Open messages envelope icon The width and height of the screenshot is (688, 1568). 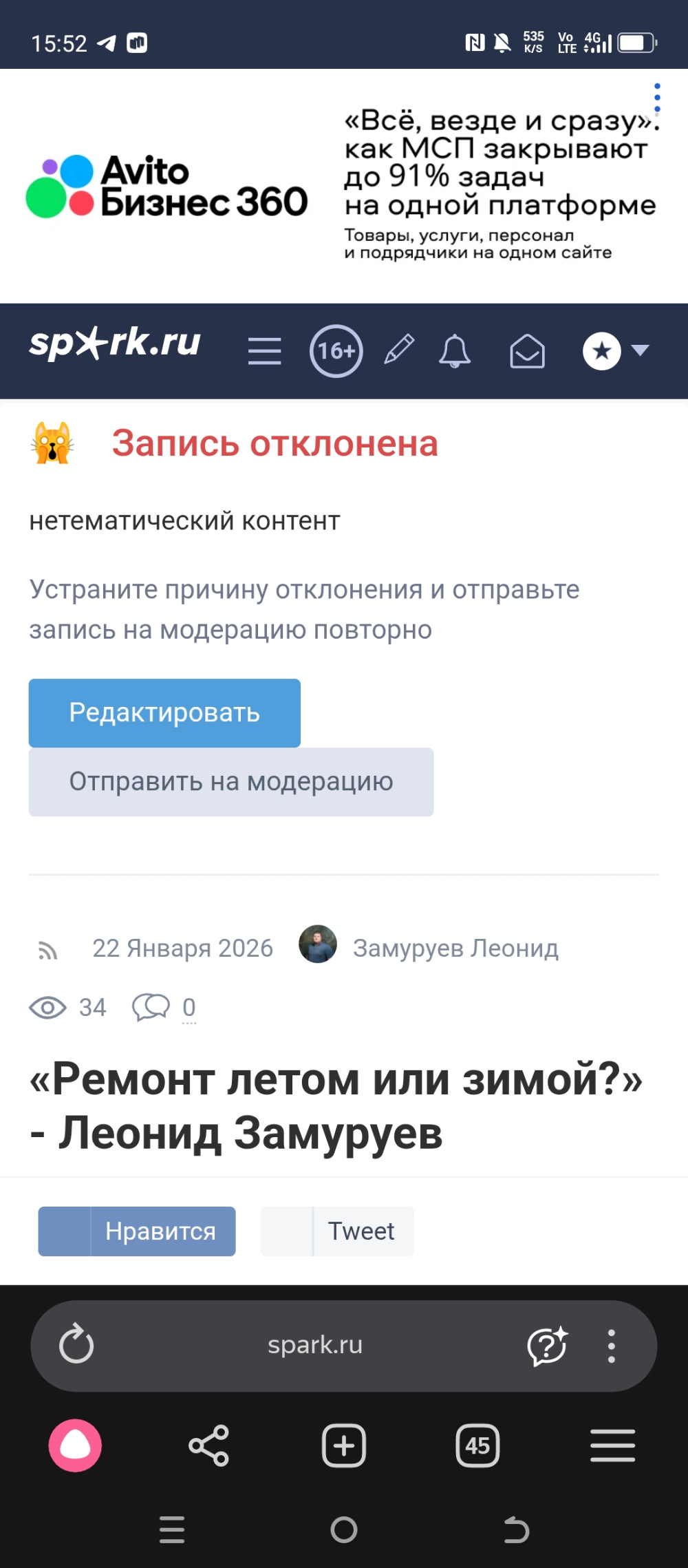tap(527, 351)
